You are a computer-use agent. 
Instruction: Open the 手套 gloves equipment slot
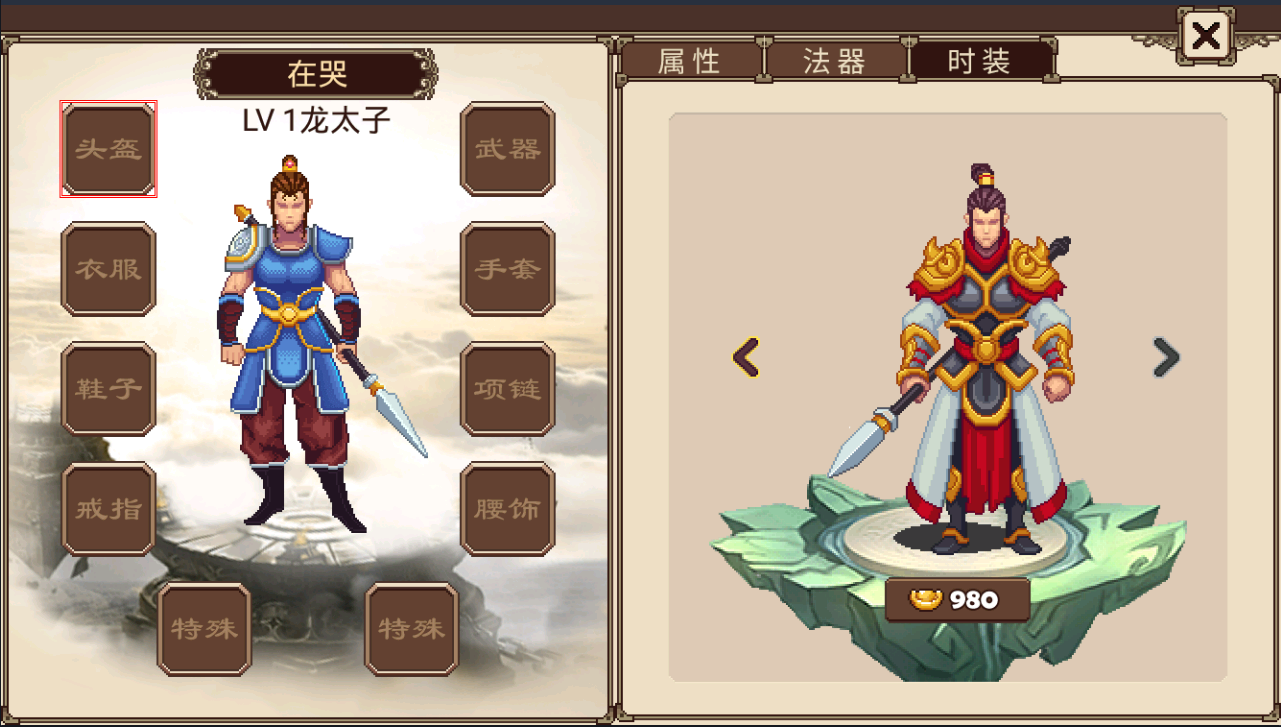click(507, 269)
